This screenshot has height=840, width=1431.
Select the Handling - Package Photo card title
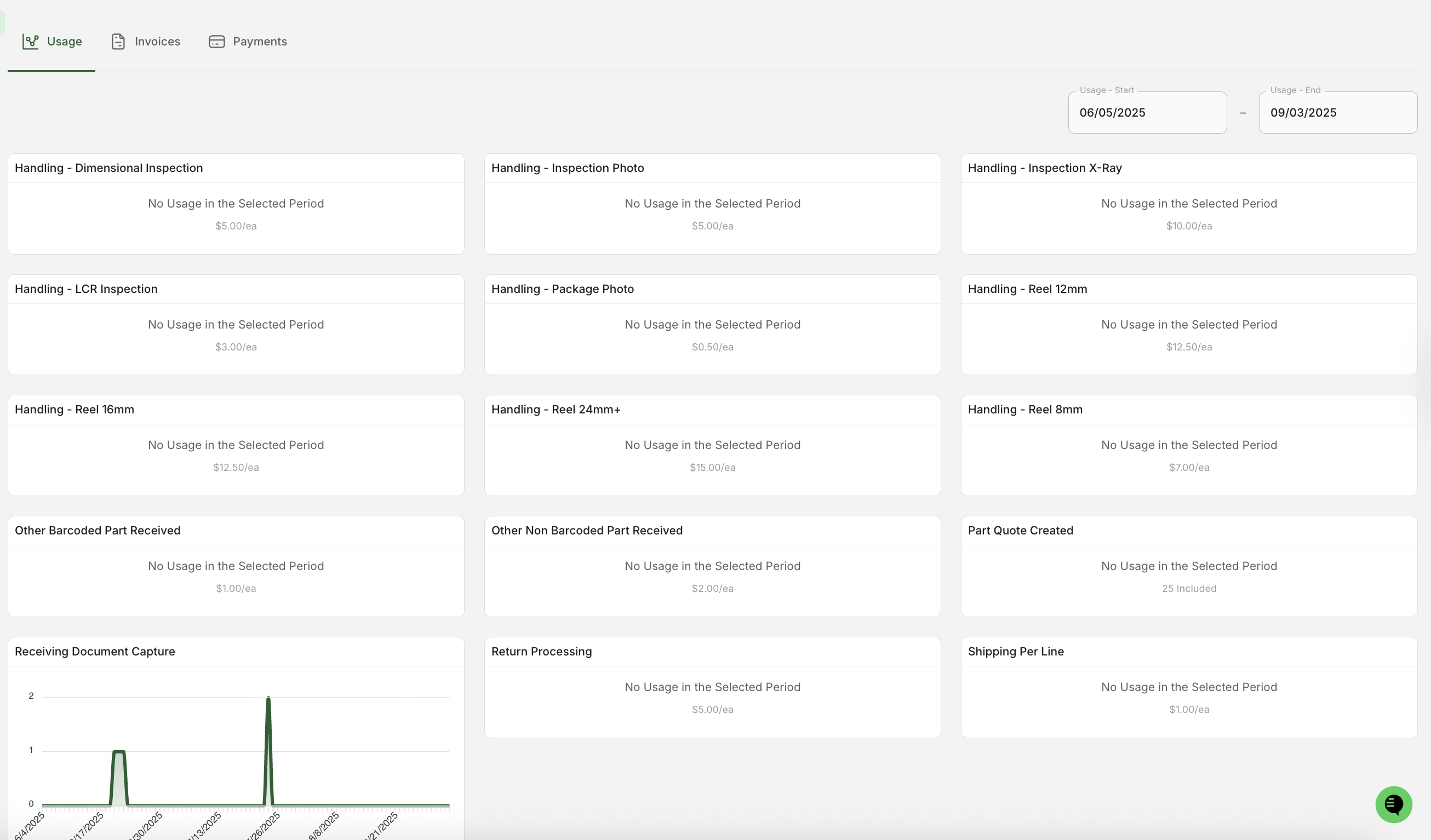[x=562, y=289]
